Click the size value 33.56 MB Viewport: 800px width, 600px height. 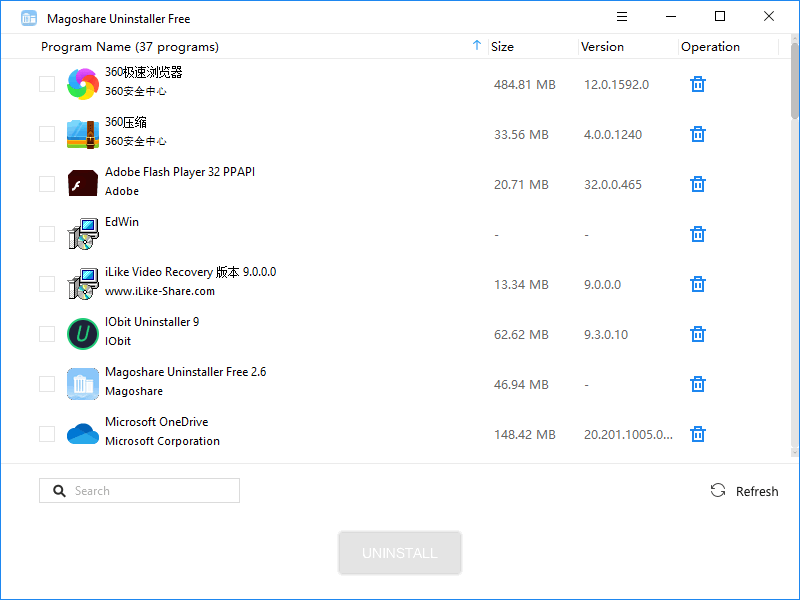point(521,135)
